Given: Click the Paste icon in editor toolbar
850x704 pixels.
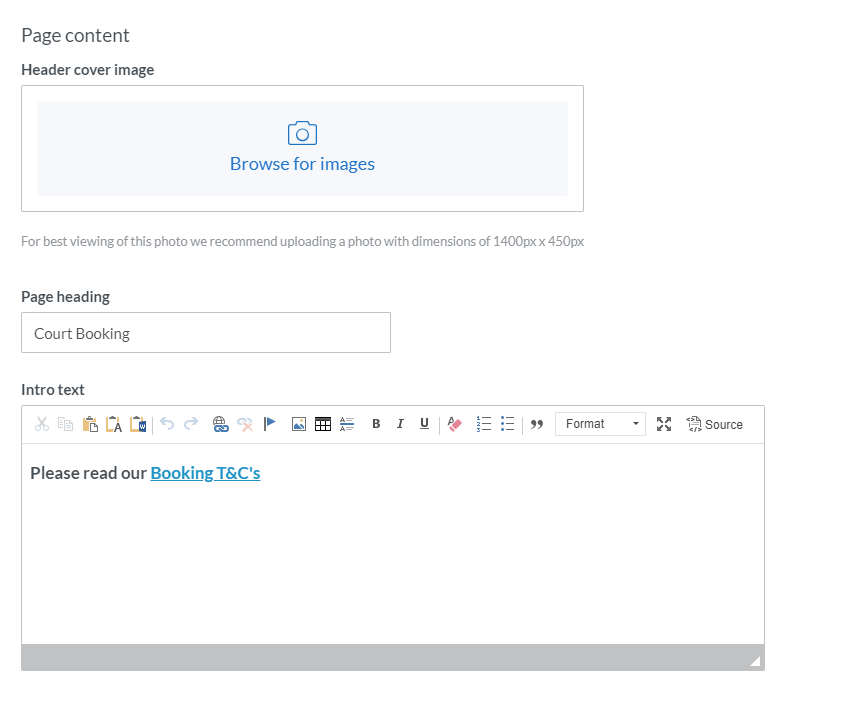Looking at the screenshot, I should tap(90, 424).
